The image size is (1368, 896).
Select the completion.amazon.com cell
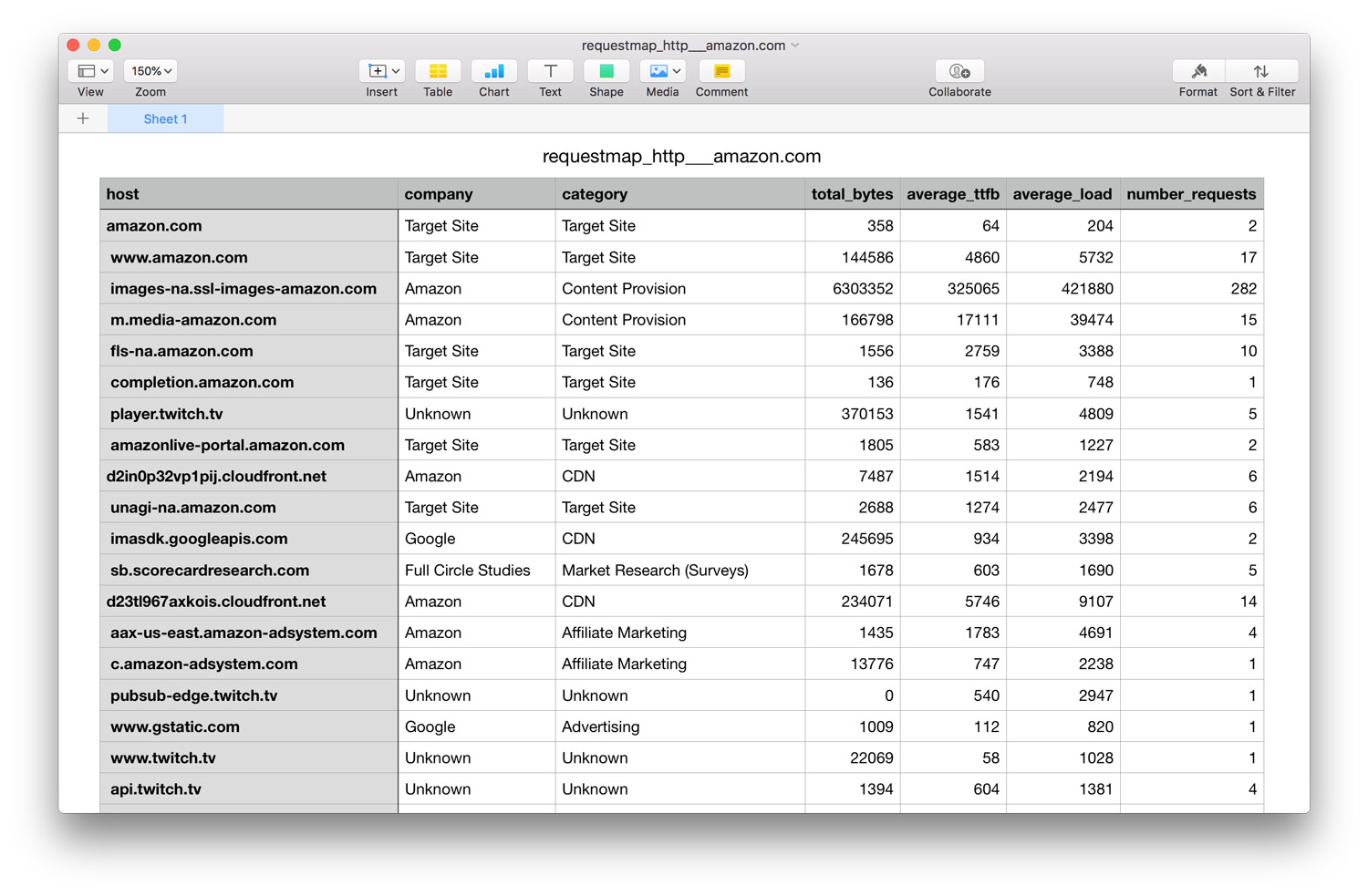(249, 382)
